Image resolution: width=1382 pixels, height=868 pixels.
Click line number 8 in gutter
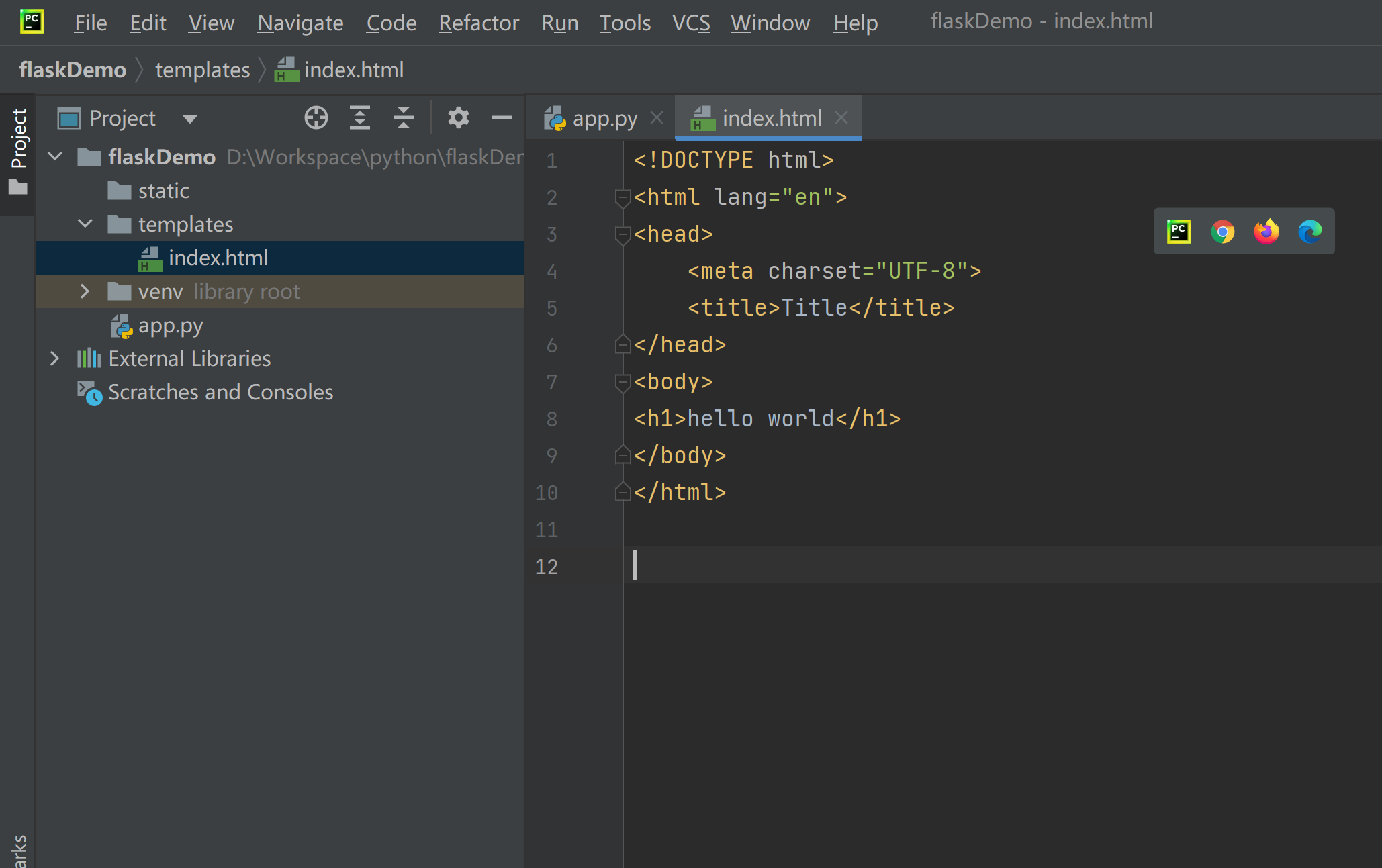[552, 419]
